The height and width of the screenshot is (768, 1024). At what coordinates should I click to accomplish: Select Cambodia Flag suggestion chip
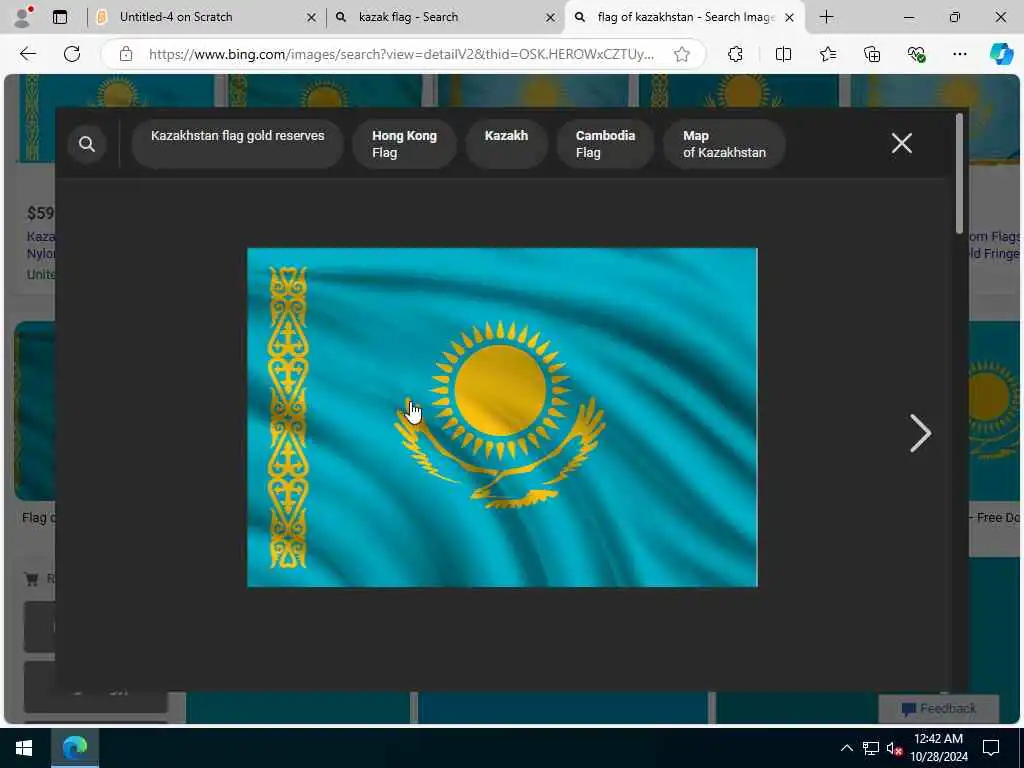click(x=605, y=144)
